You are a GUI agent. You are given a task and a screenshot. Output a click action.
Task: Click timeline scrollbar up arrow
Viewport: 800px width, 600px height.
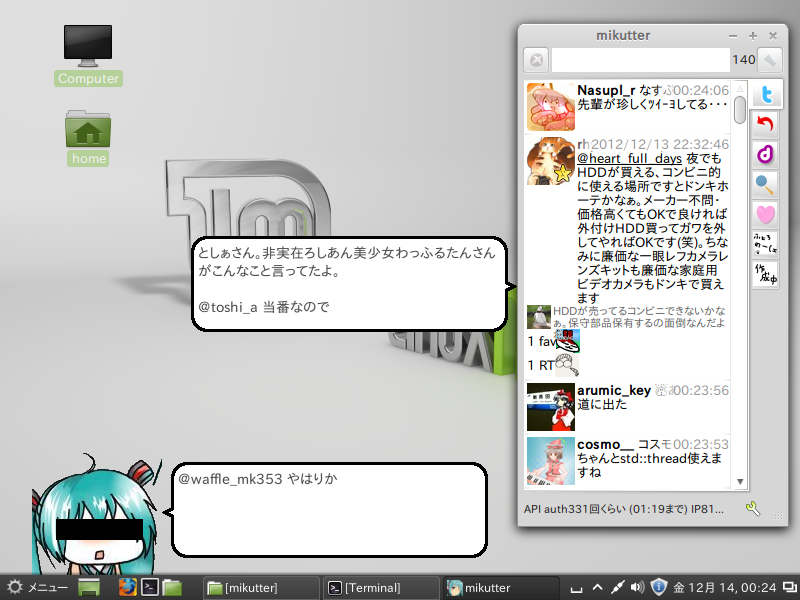click(x=740, y=89)
